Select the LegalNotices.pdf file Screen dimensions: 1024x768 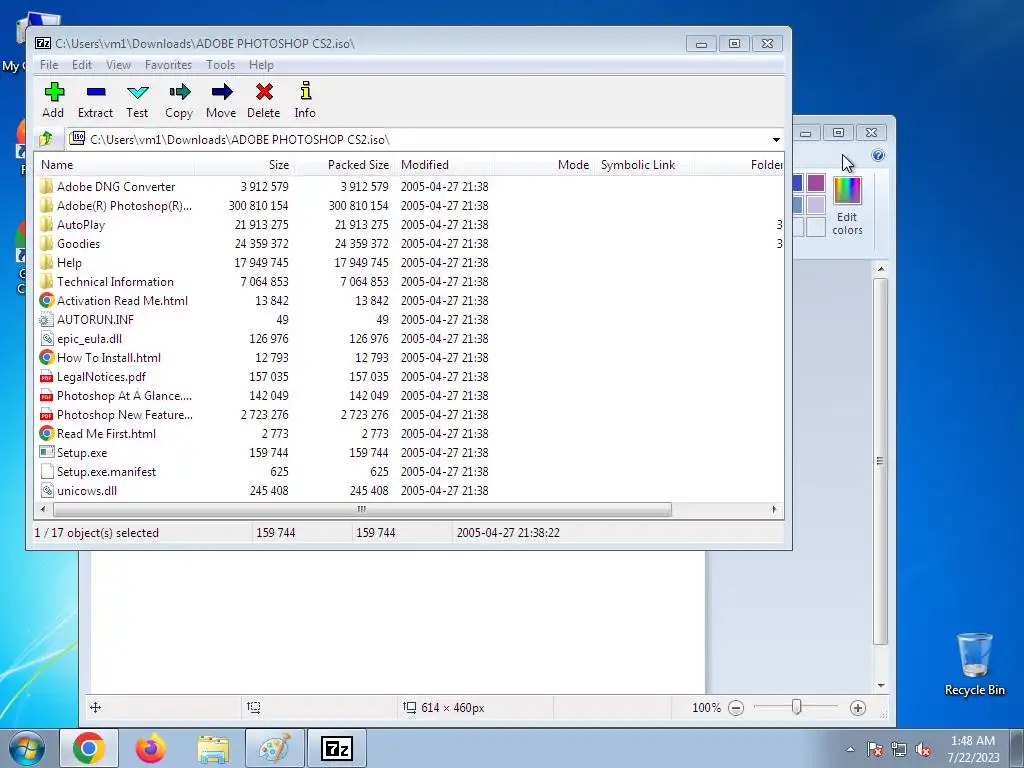point(101,376)
